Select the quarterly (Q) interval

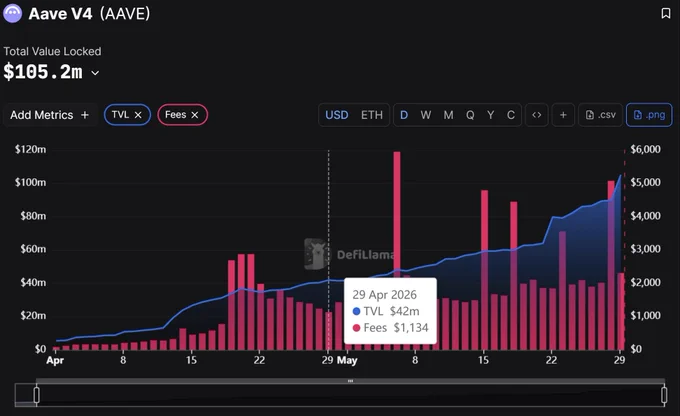point(470,115)
